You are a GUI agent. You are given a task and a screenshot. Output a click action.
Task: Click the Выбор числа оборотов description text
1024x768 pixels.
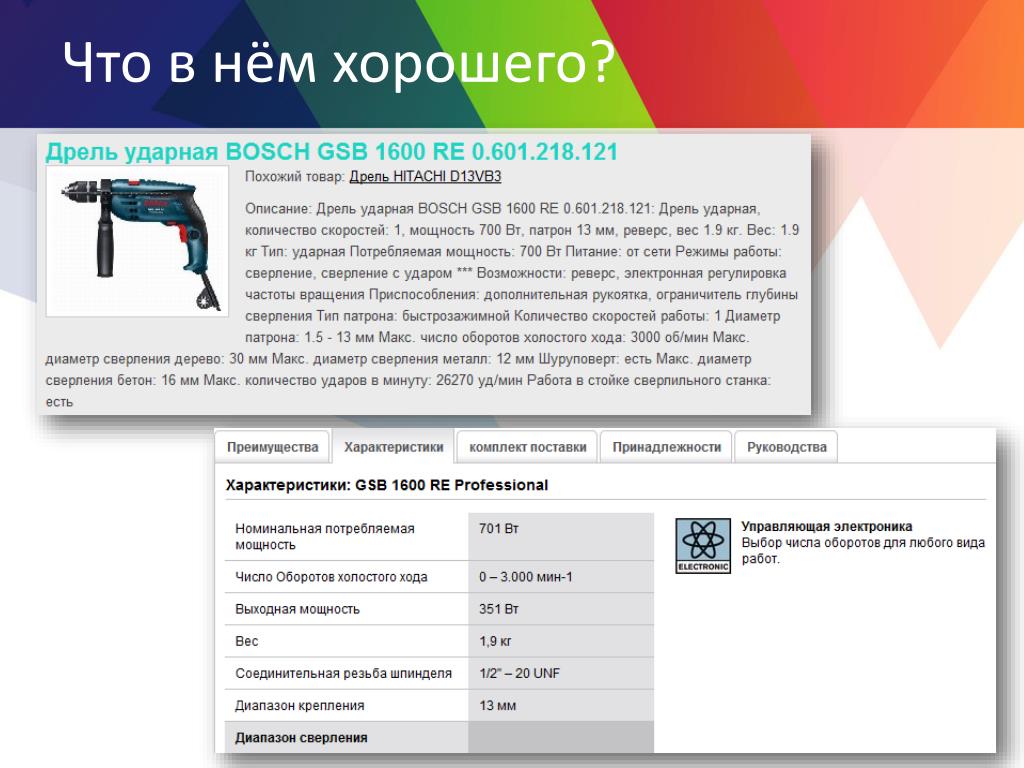coord(863,551)
